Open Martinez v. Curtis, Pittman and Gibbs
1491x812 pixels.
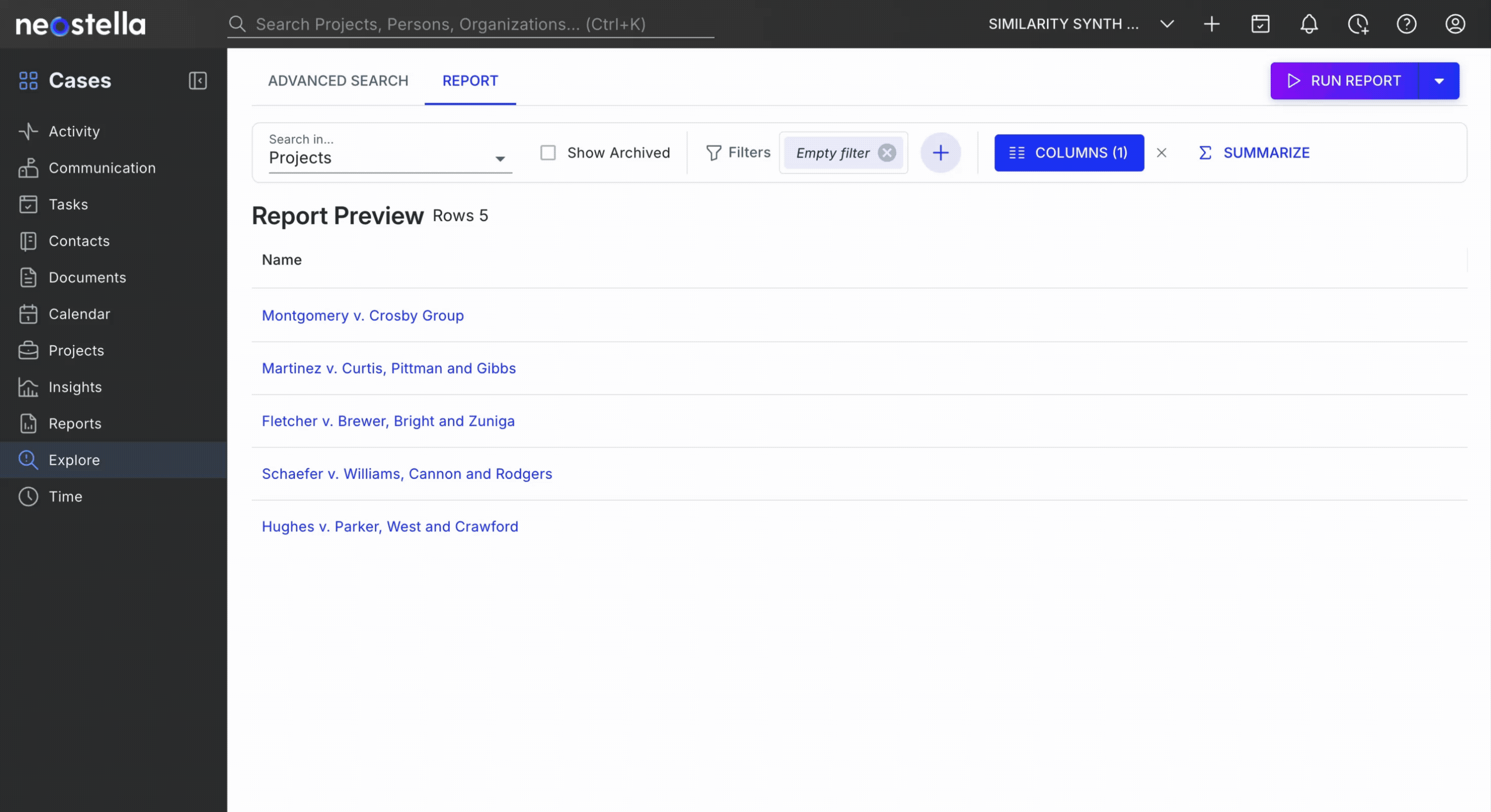pyautogui.click(x=388, y=368)
